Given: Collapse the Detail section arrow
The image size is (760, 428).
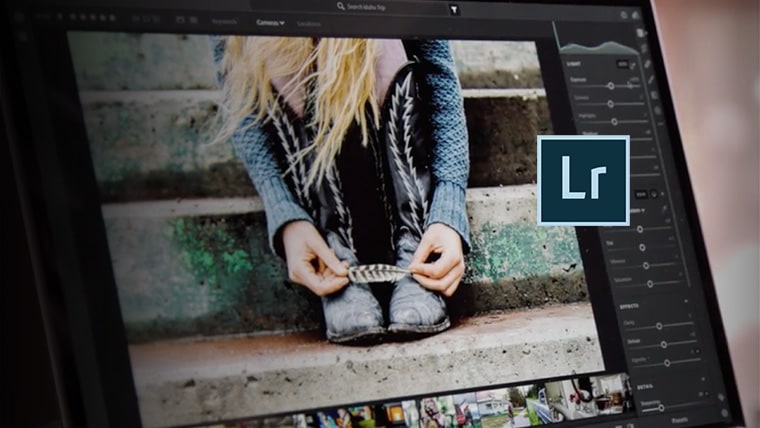Looking at the screenshot, I should [704, 379].
